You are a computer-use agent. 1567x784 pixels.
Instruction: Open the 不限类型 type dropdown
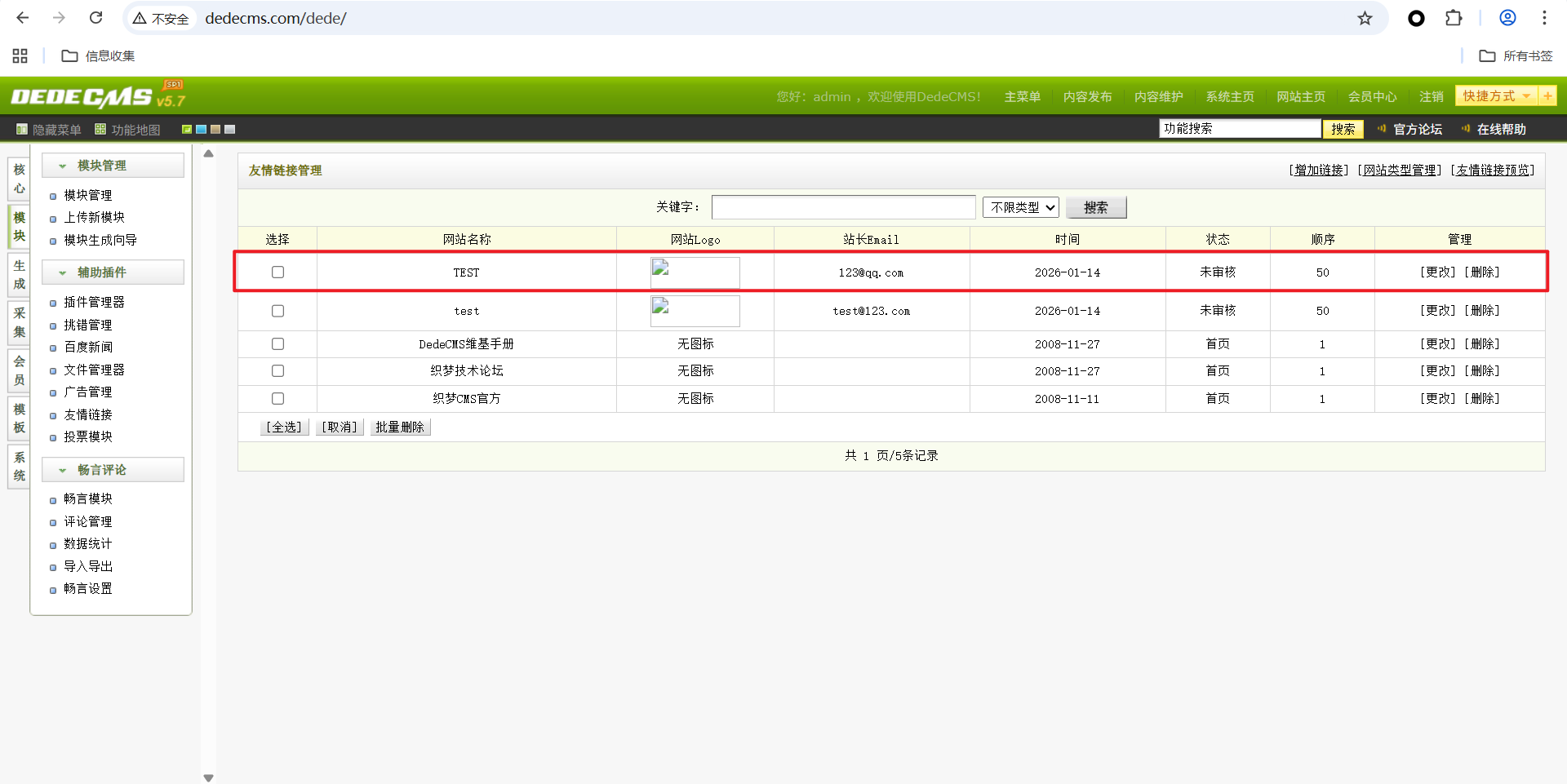[1021, 207]
